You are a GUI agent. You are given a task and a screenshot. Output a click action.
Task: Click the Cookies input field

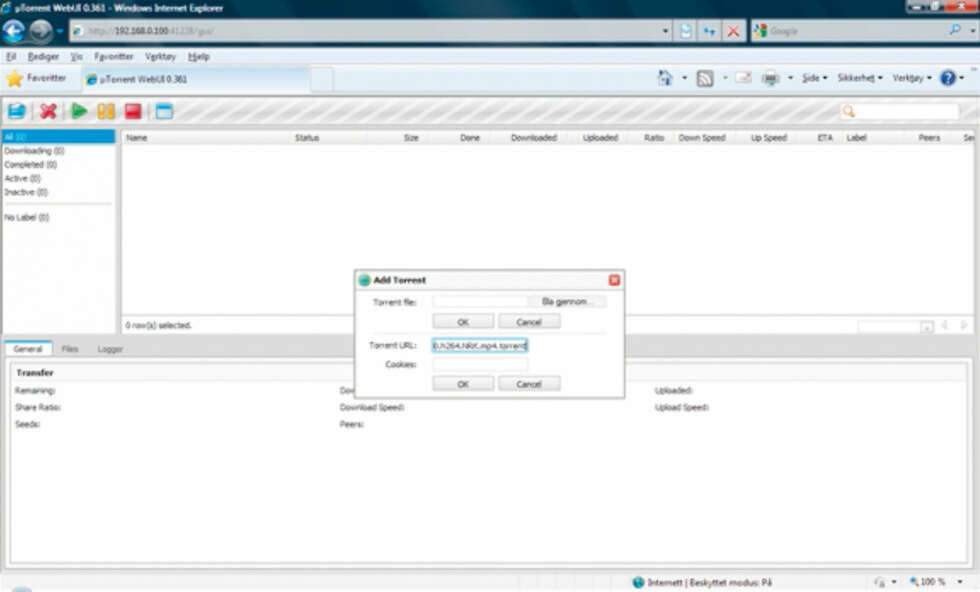[480, 364]
